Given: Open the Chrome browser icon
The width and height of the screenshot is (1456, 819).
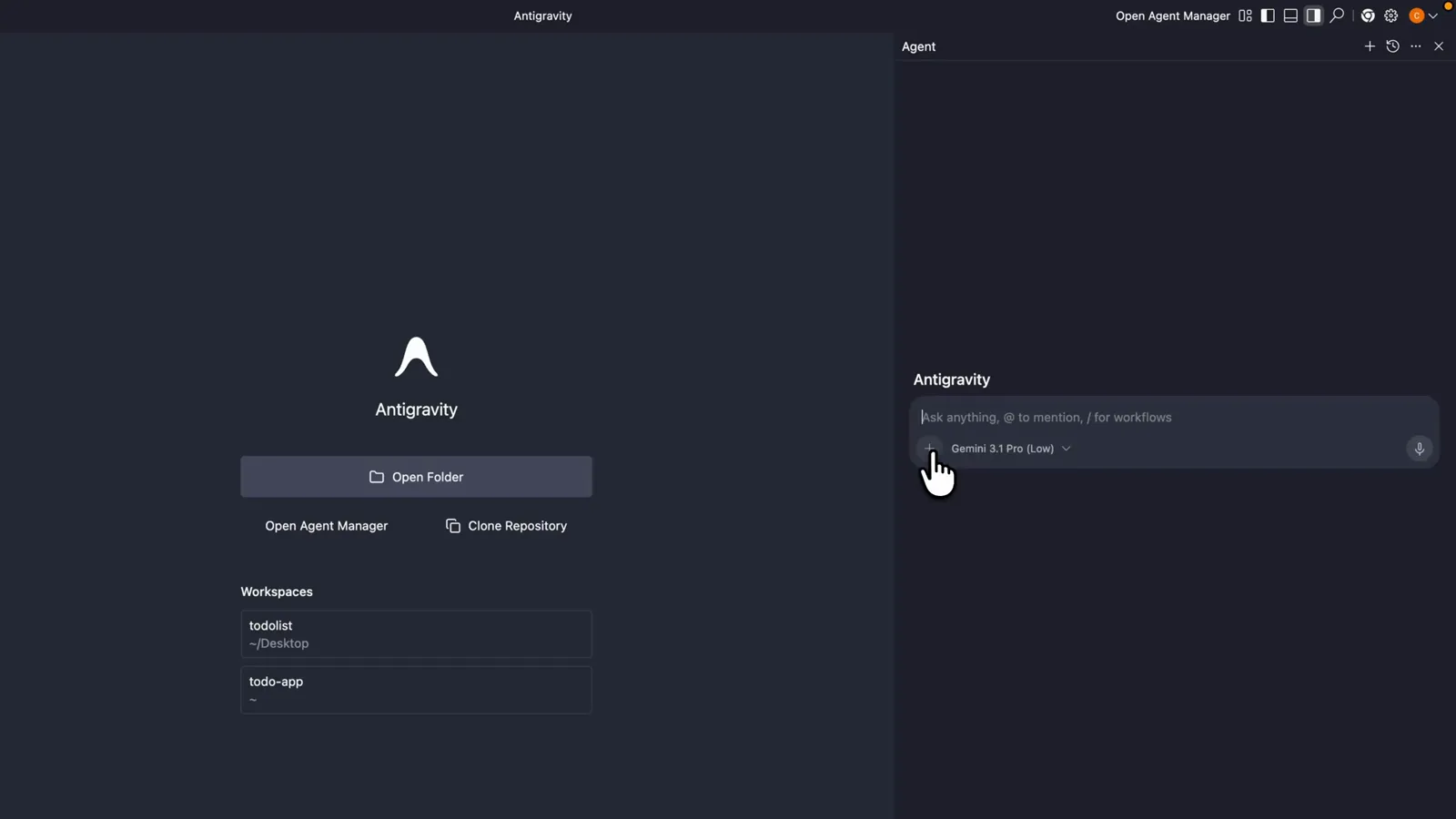Looking at the screenshot, I should 1368,15.
